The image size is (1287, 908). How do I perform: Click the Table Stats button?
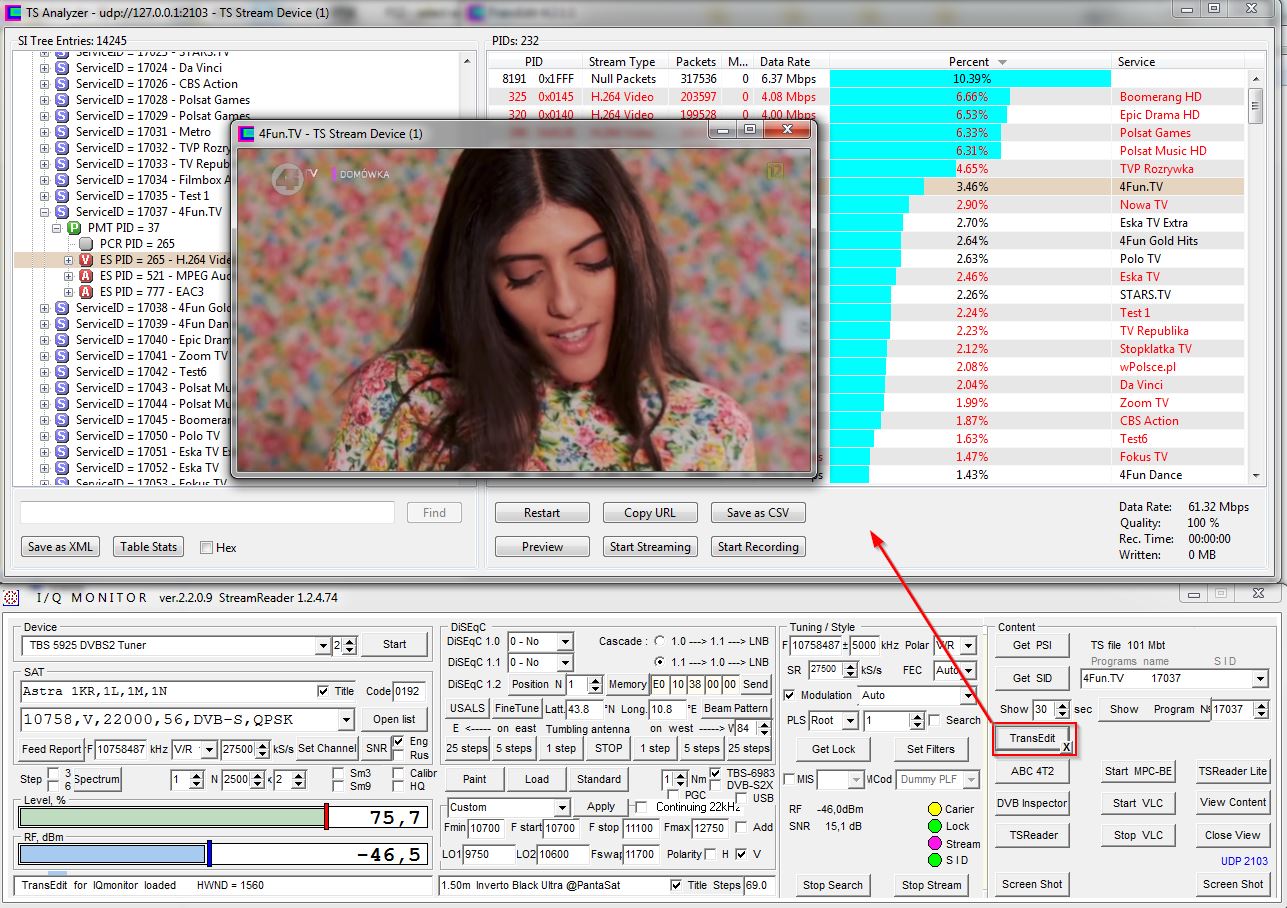pyautogui.click(x=149, y=547)
